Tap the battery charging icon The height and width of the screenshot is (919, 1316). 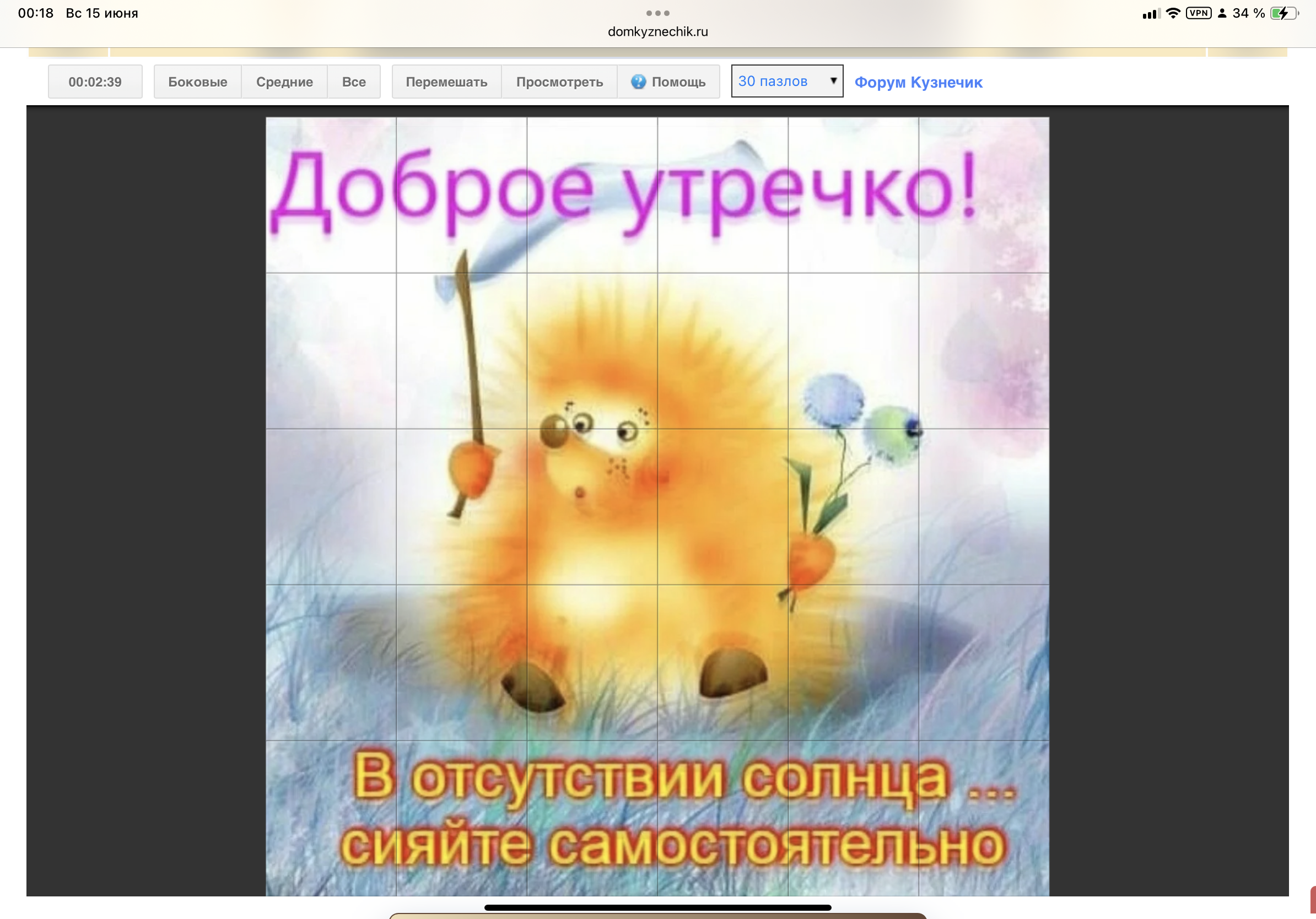1284,13
